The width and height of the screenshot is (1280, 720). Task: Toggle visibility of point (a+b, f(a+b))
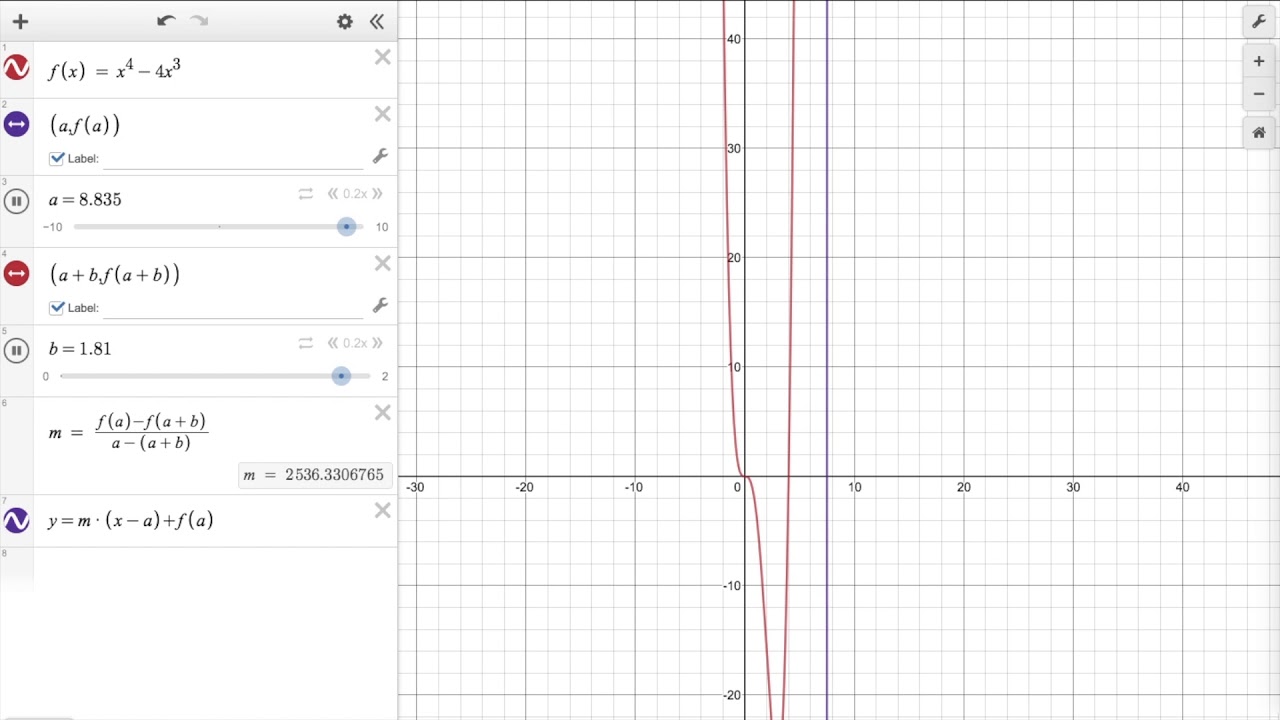pos(16,273)
